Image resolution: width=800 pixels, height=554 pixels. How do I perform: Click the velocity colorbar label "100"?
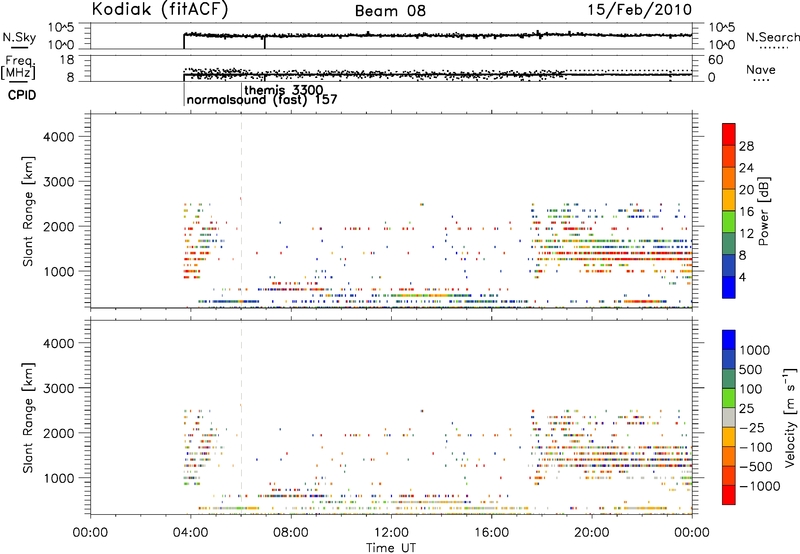(x=751, y=389)
